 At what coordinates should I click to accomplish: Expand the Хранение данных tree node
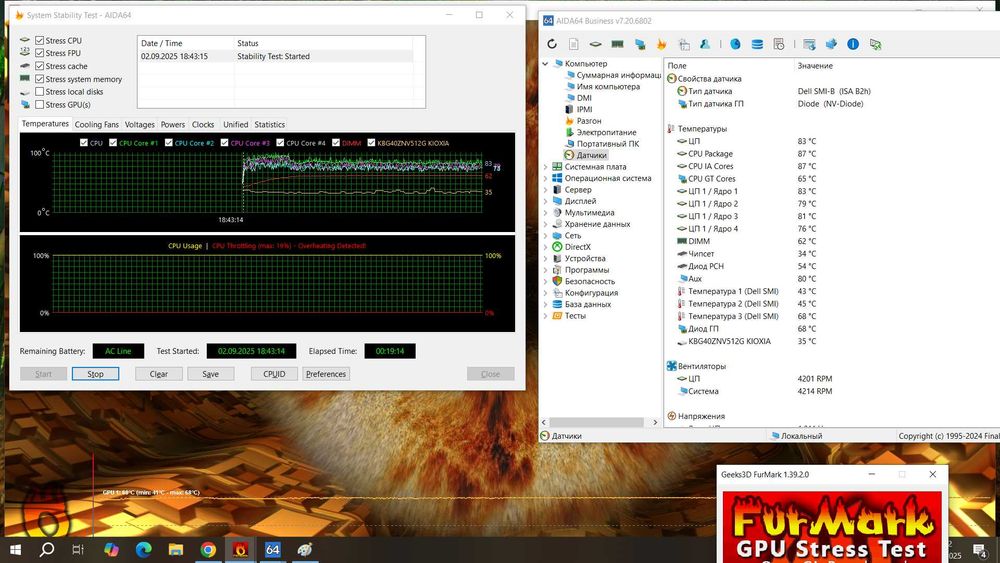pyautogui.click(x=545, y=224)
